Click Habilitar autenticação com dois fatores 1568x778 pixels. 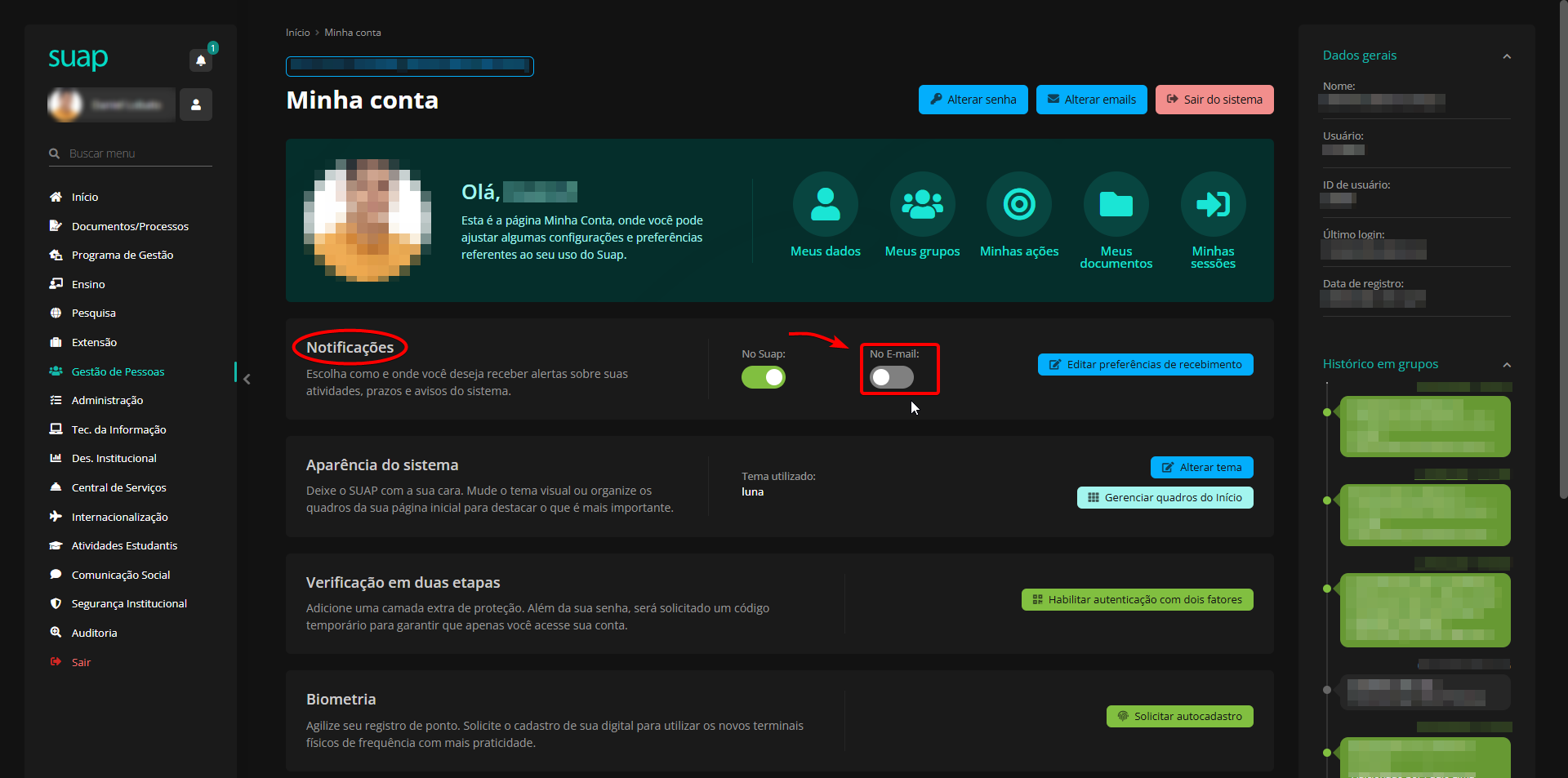click(1138, 600)
